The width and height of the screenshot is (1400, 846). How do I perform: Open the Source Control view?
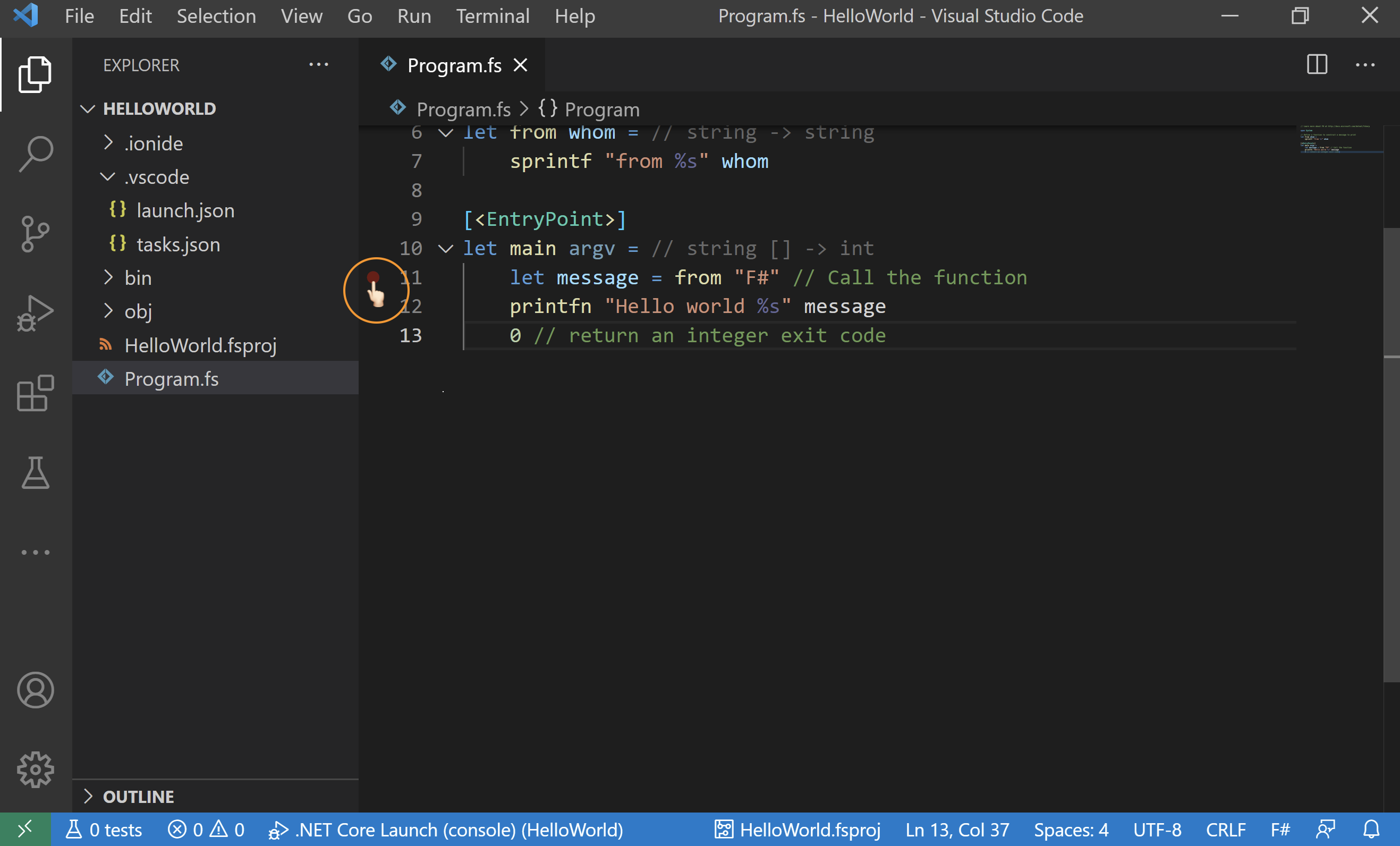pyautogui.click(x=35, y=233)
